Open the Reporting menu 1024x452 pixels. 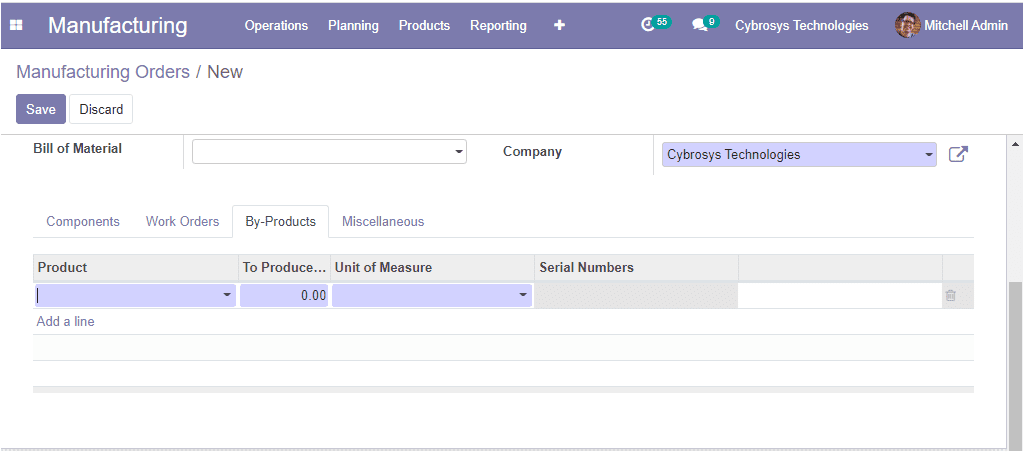click(498, 25)
